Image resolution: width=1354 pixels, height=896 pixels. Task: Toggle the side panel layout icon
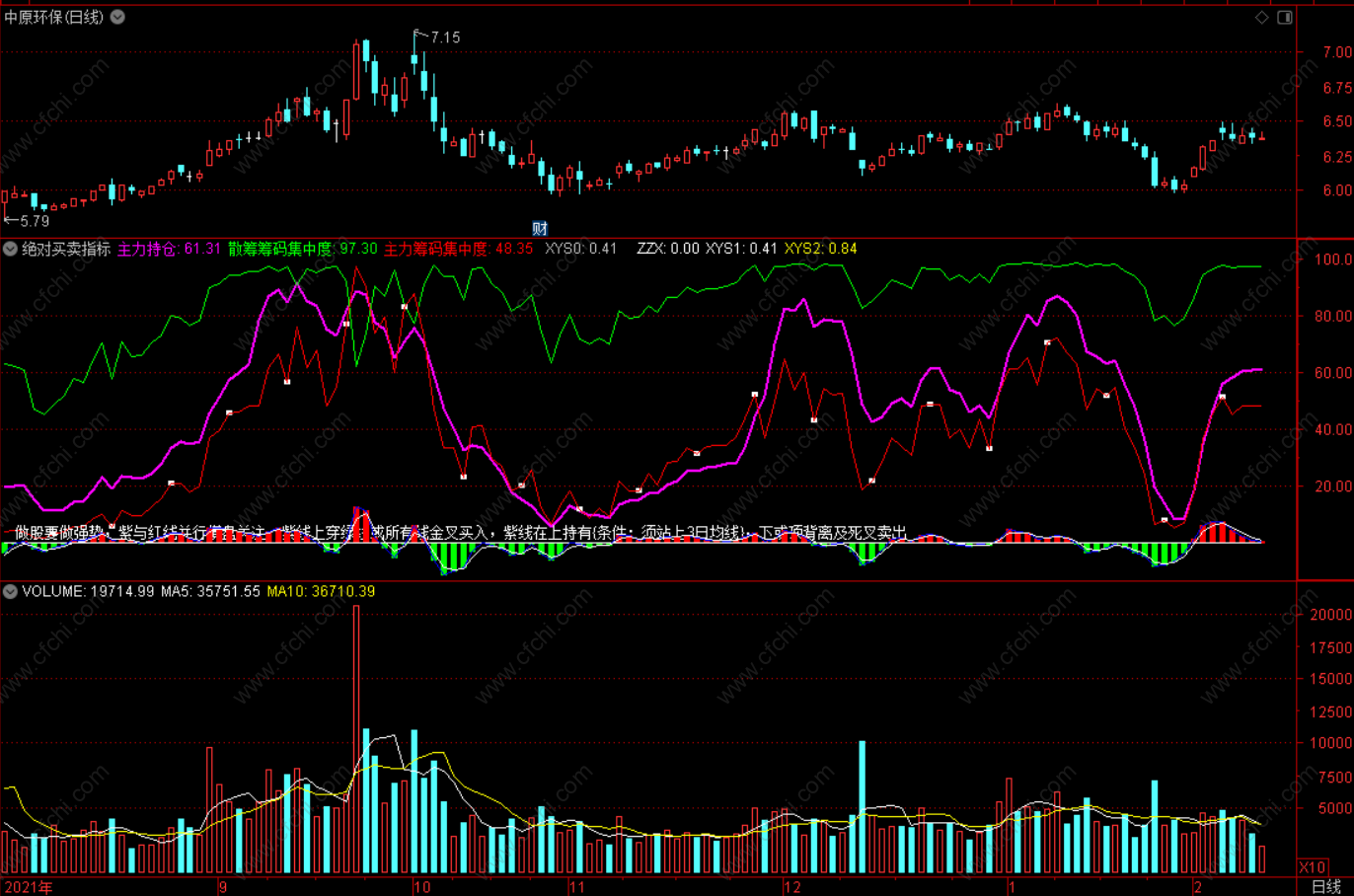(1285, 17)
